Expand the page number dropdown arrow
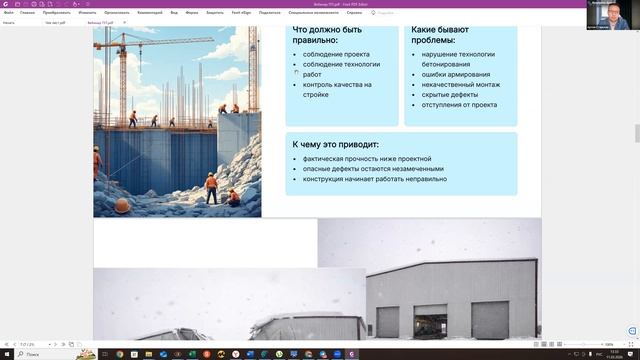640x360 pixels. click(x=50, y=345)
